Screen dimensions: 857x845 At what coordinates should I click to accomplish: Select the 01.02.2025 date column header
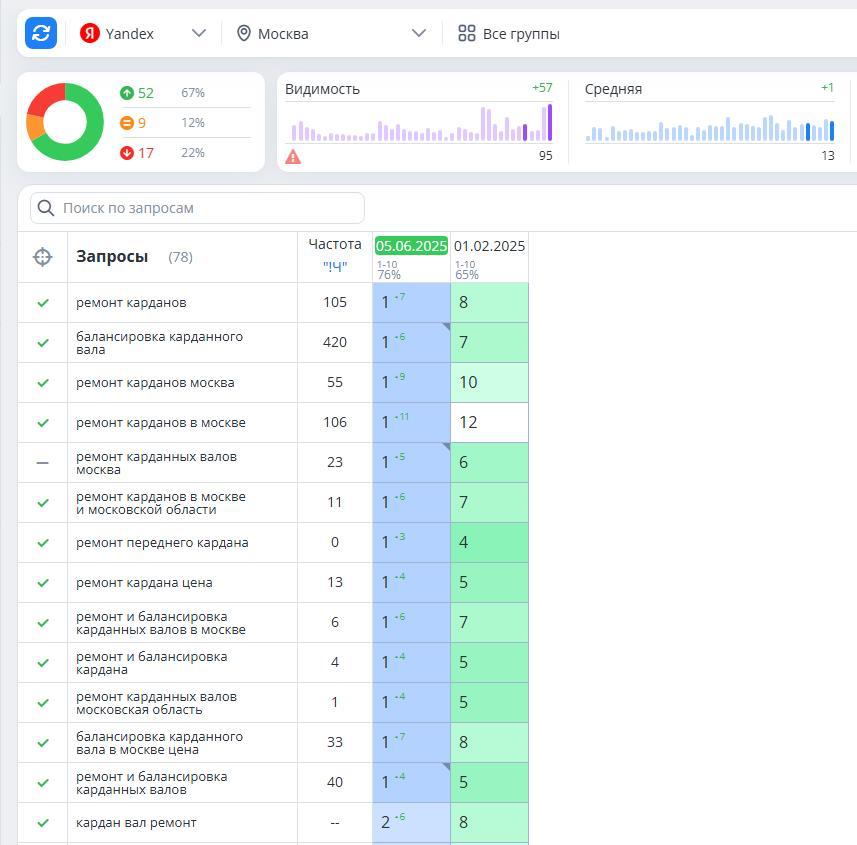coord(489,246)
